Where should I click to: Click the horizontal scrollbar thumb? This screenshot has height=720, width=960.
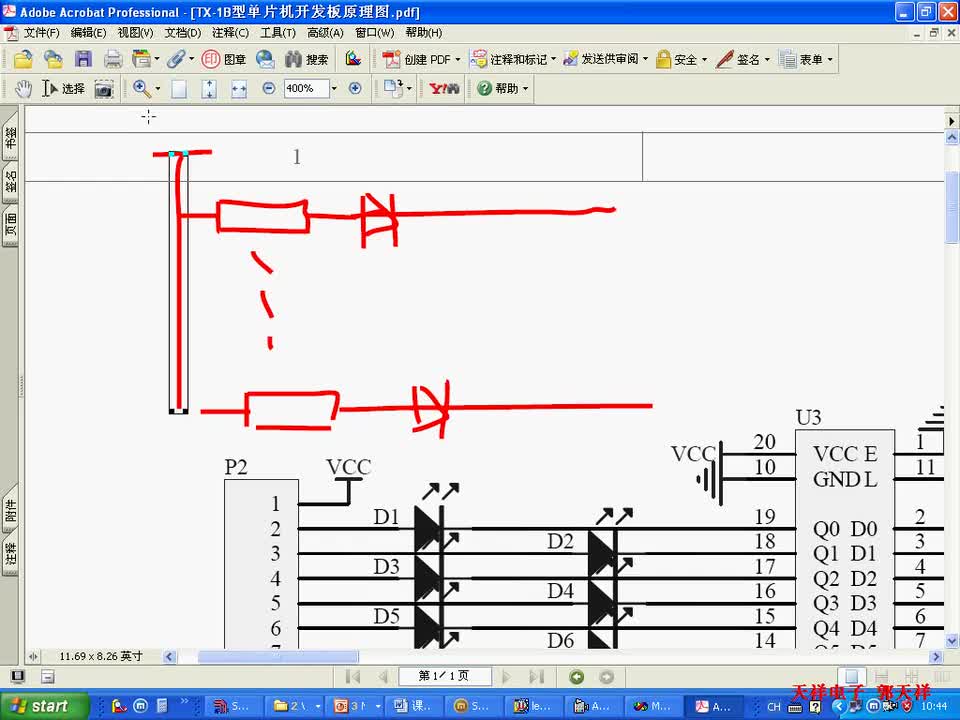tap(277, 656)
